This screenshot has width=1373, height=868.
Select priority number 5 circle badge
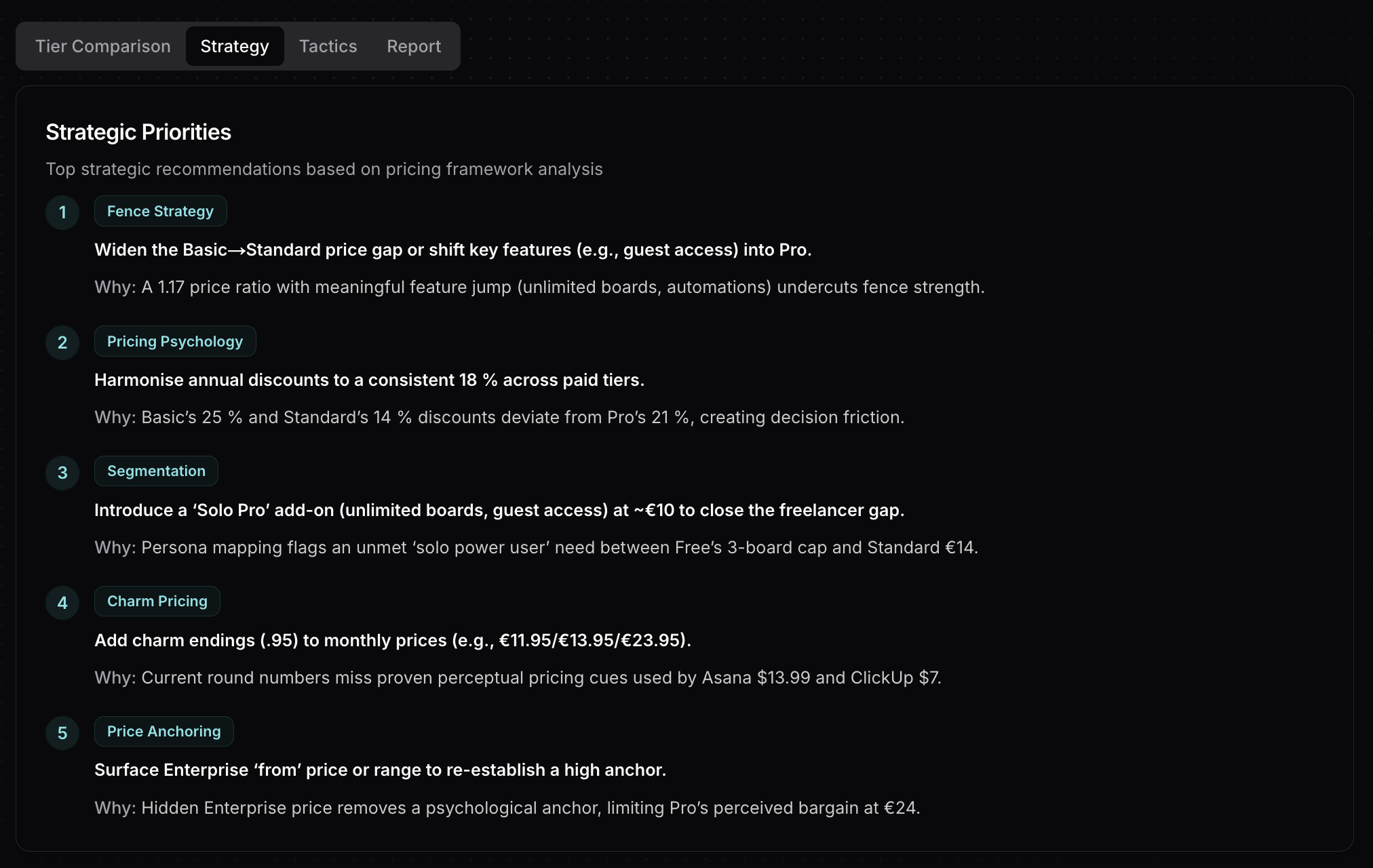(62, 732)
